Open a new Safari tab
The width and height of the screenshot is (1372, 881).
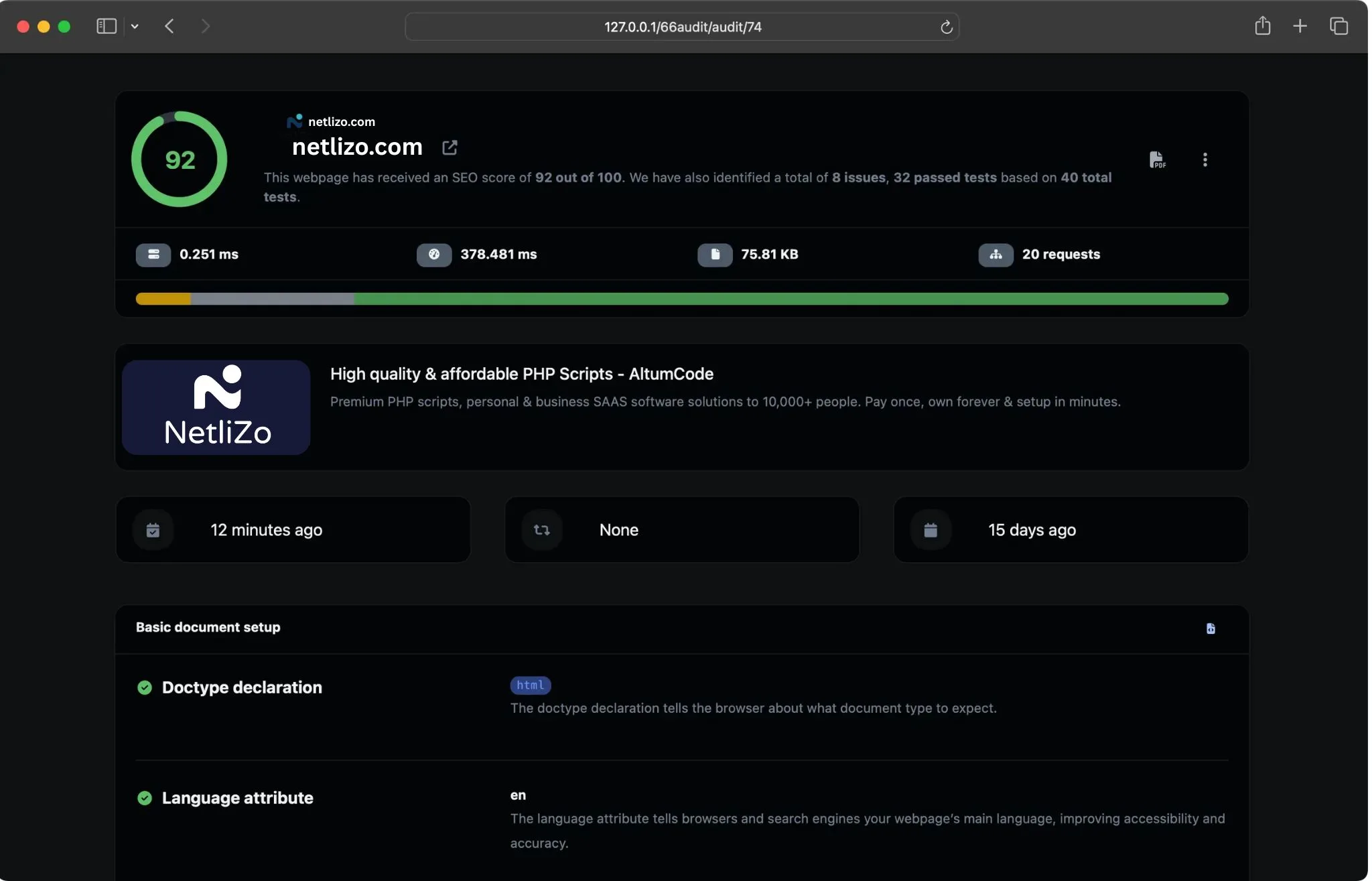pos(1300,26)
